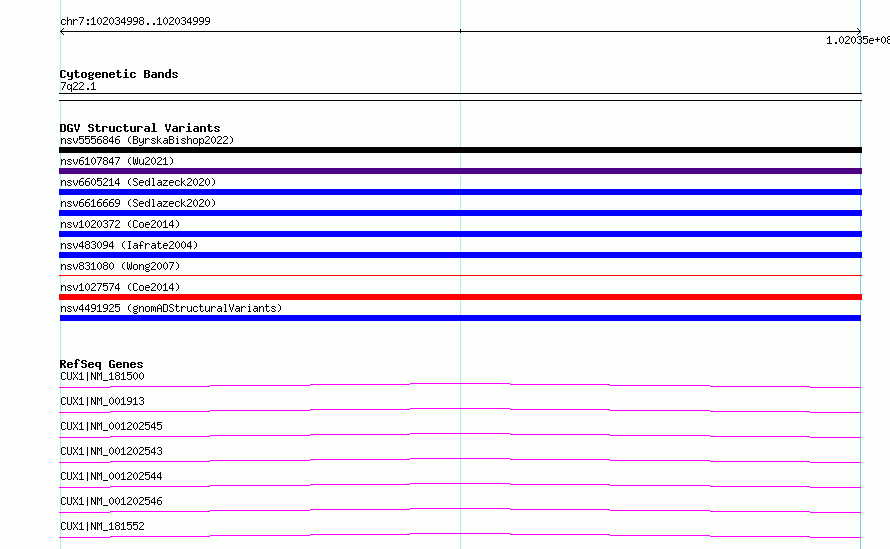This screenshot has height=549, width=890.
Task: Open CUX1|NM_001202545 transcript label
Action: coord(111,426)
